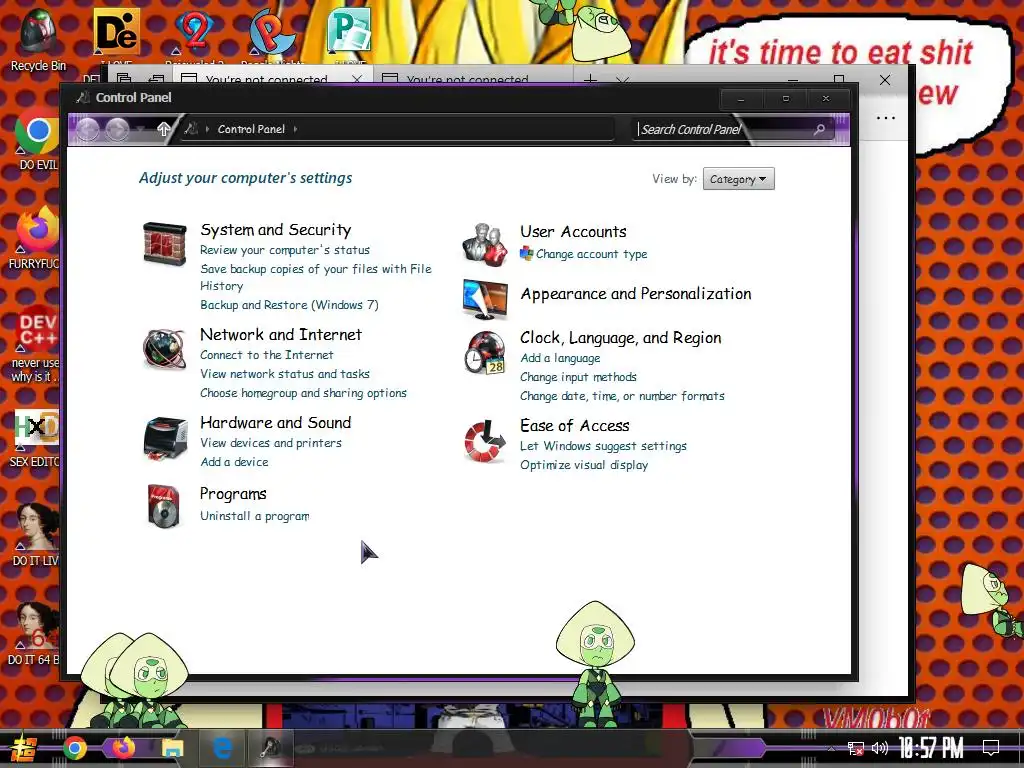Image resolution: width=1024 pixels, height=768 pixels.
Task: Expand the breadcrumb arrow after Control Panel
Action: (295, 129)
